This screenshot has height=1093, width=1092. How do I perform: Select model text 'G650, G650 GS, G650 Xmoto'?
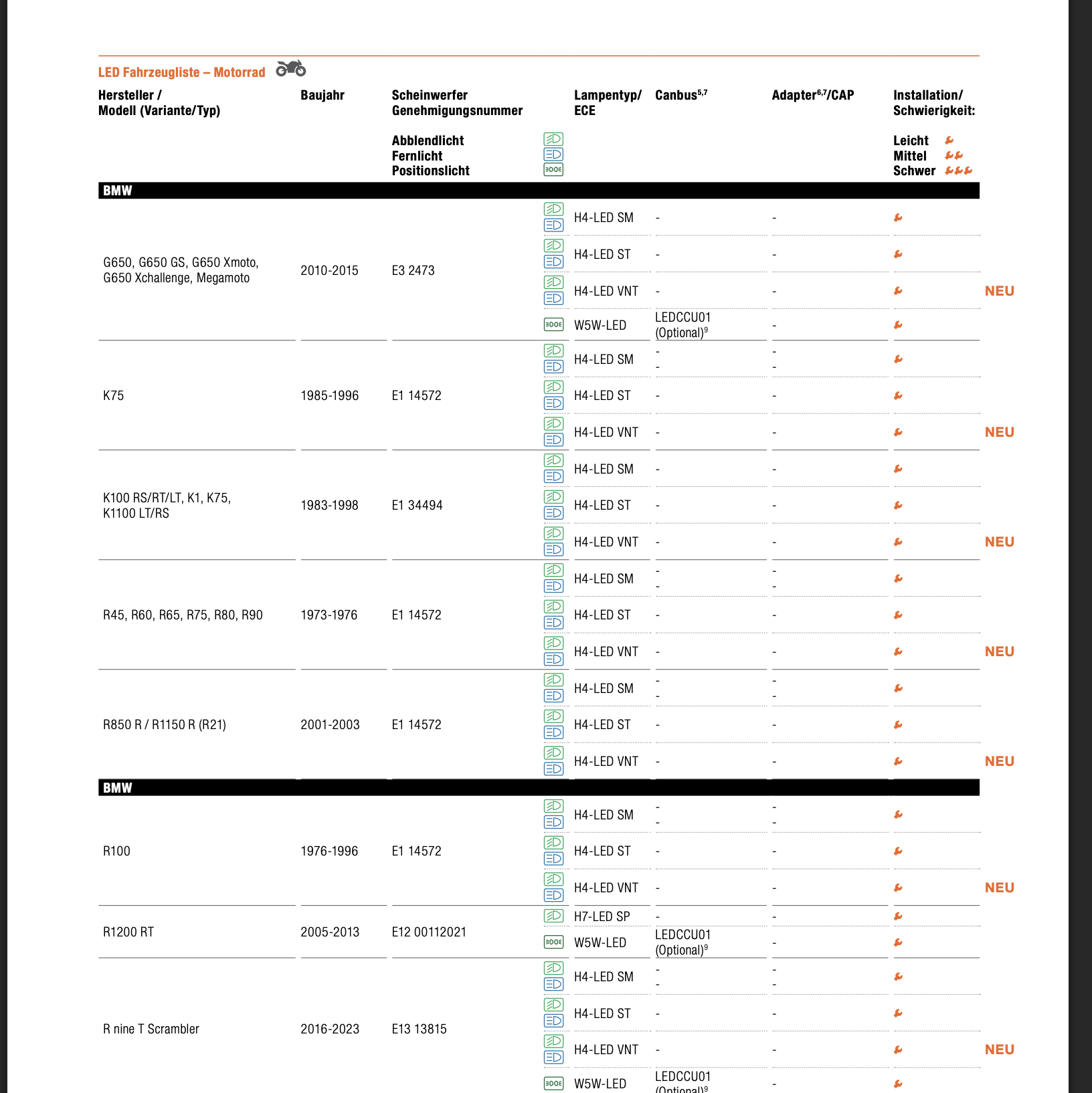[181, 262]
